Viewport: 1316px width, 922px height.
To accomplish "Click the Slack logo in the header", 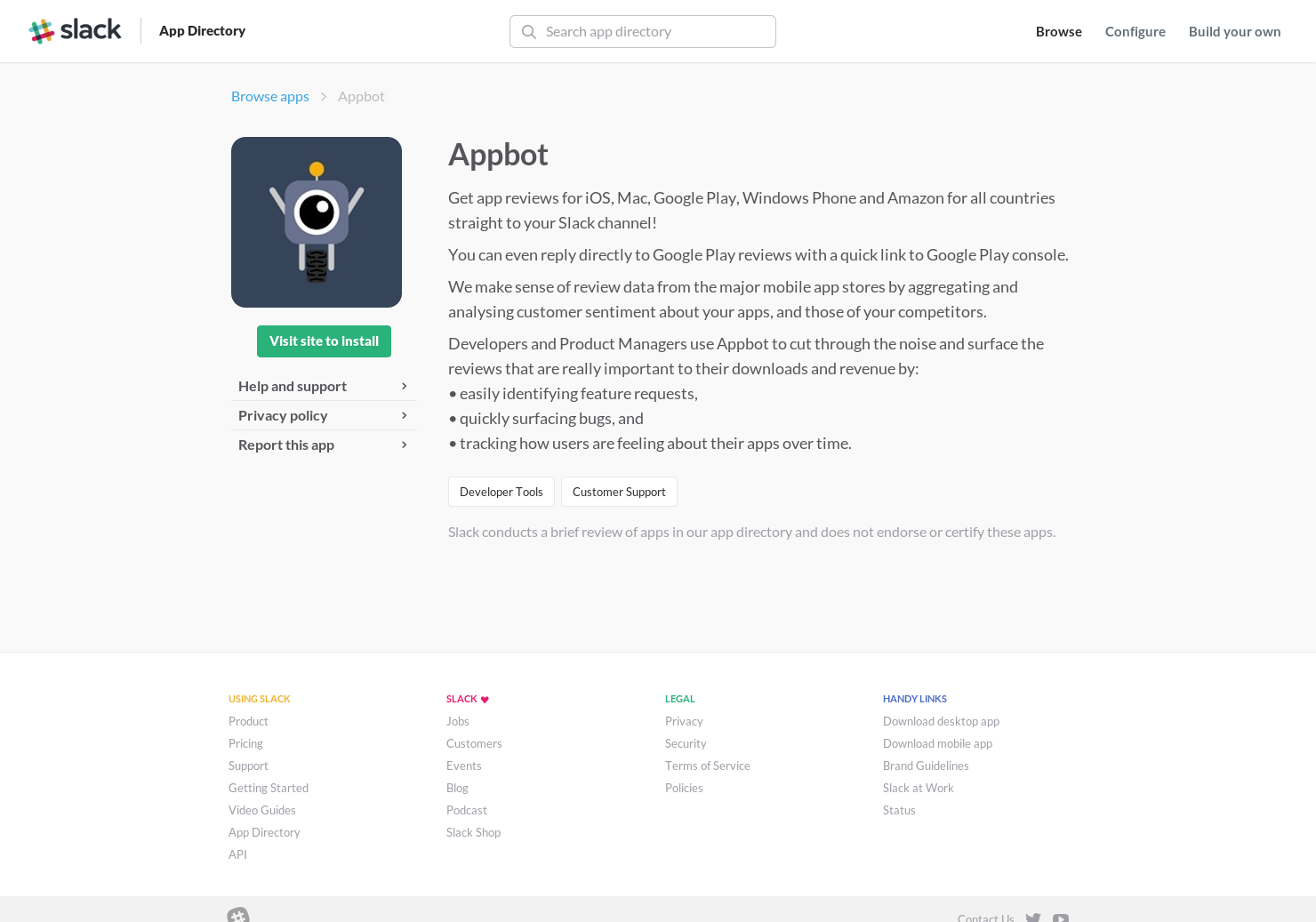I will click(75, 30).
